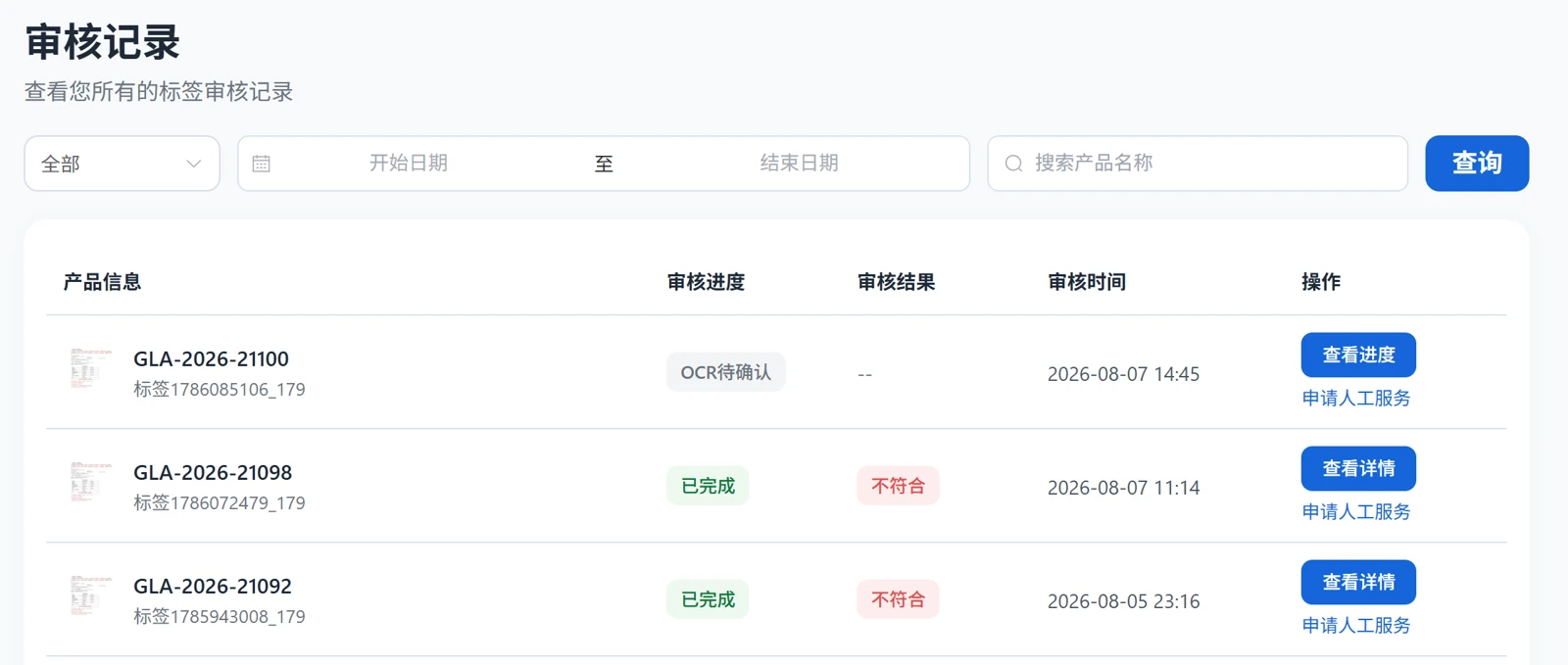Click review time 2026-08-05 23:16

point(1123,601)
